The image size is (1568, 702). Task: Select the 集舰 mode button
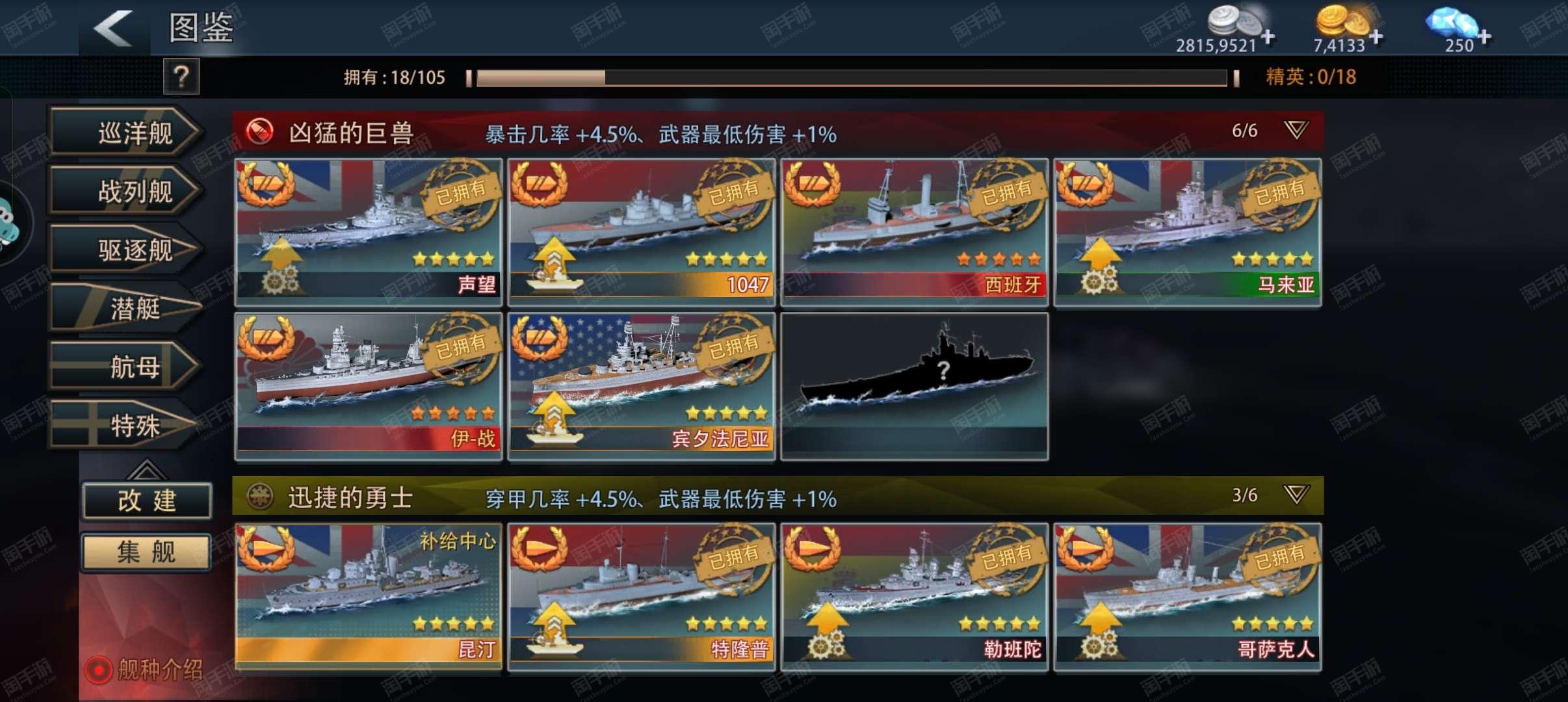point(147,552)
